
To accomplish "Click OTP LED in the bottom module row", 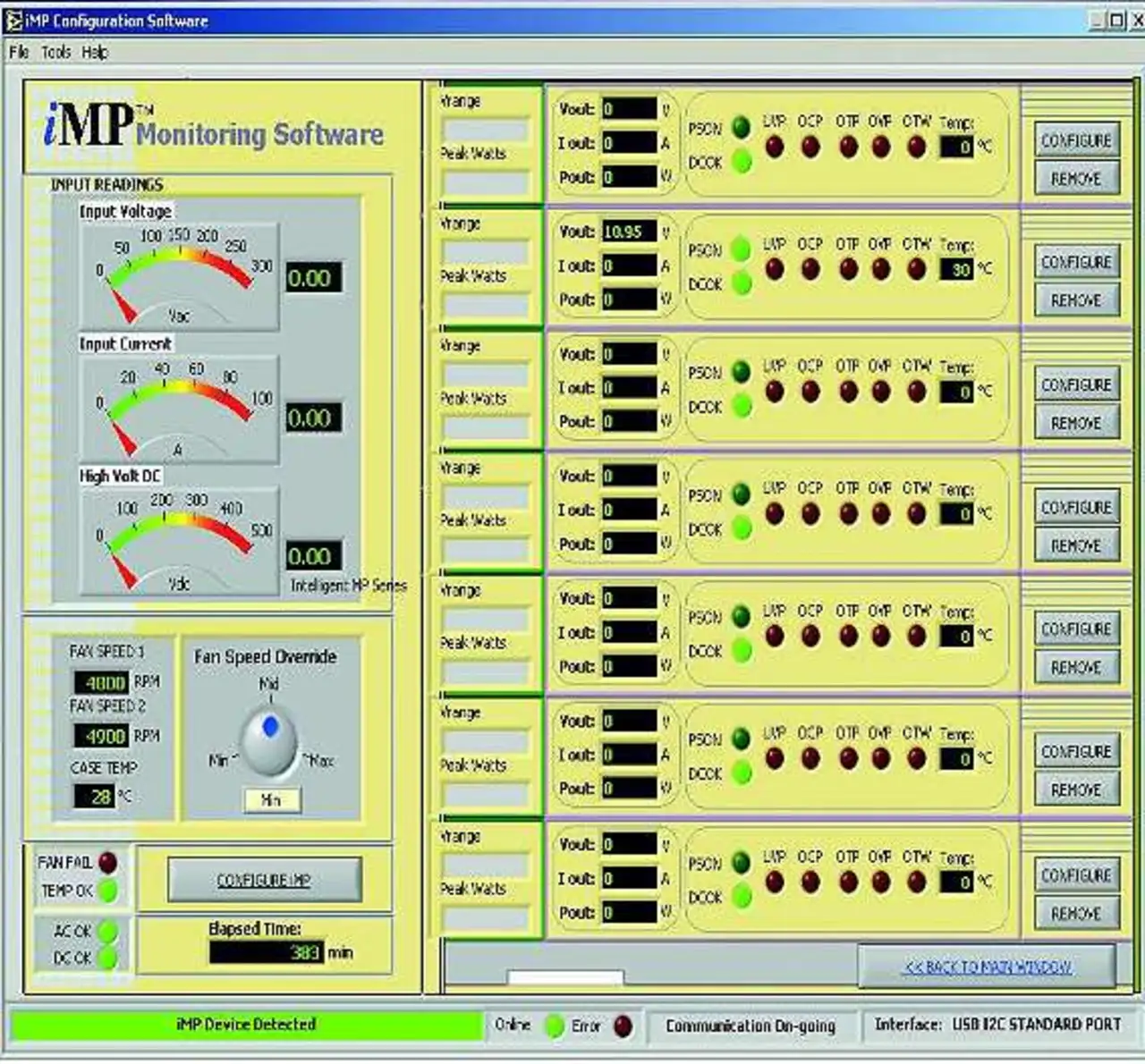I will tap(848, 882).
